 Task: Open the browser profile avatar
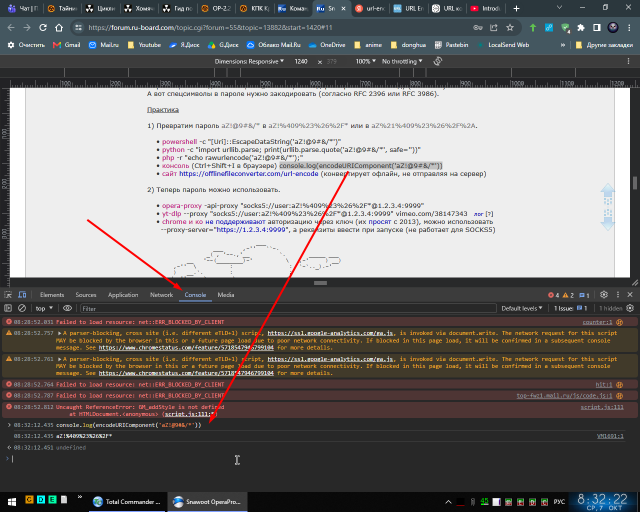tap(613, 28)
